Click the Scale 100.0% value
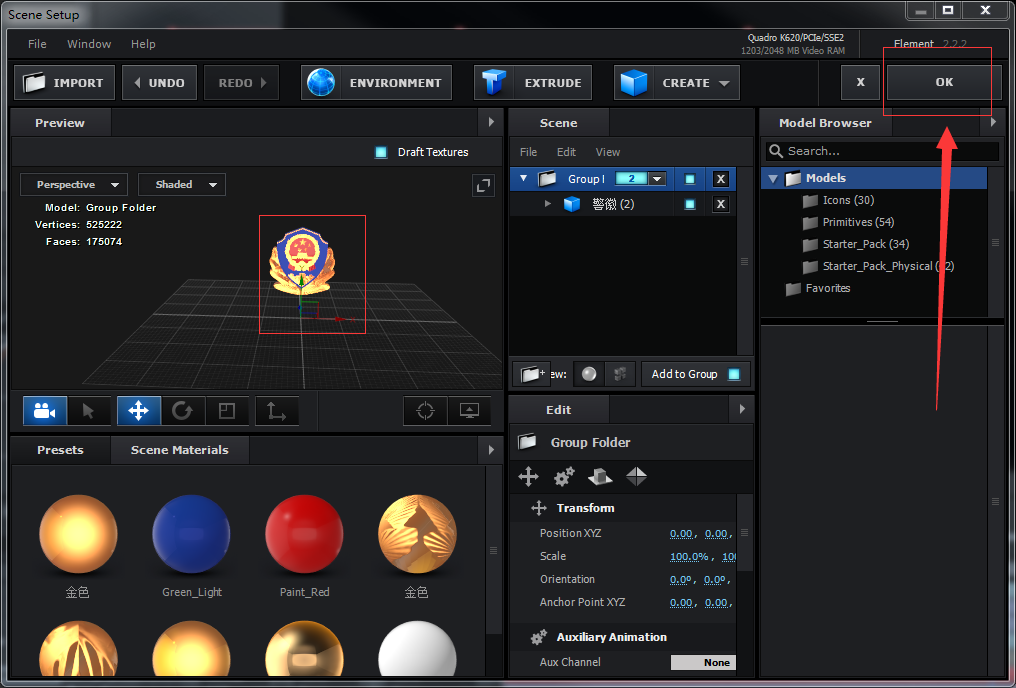1016x688 pixels. coord(689,556)
